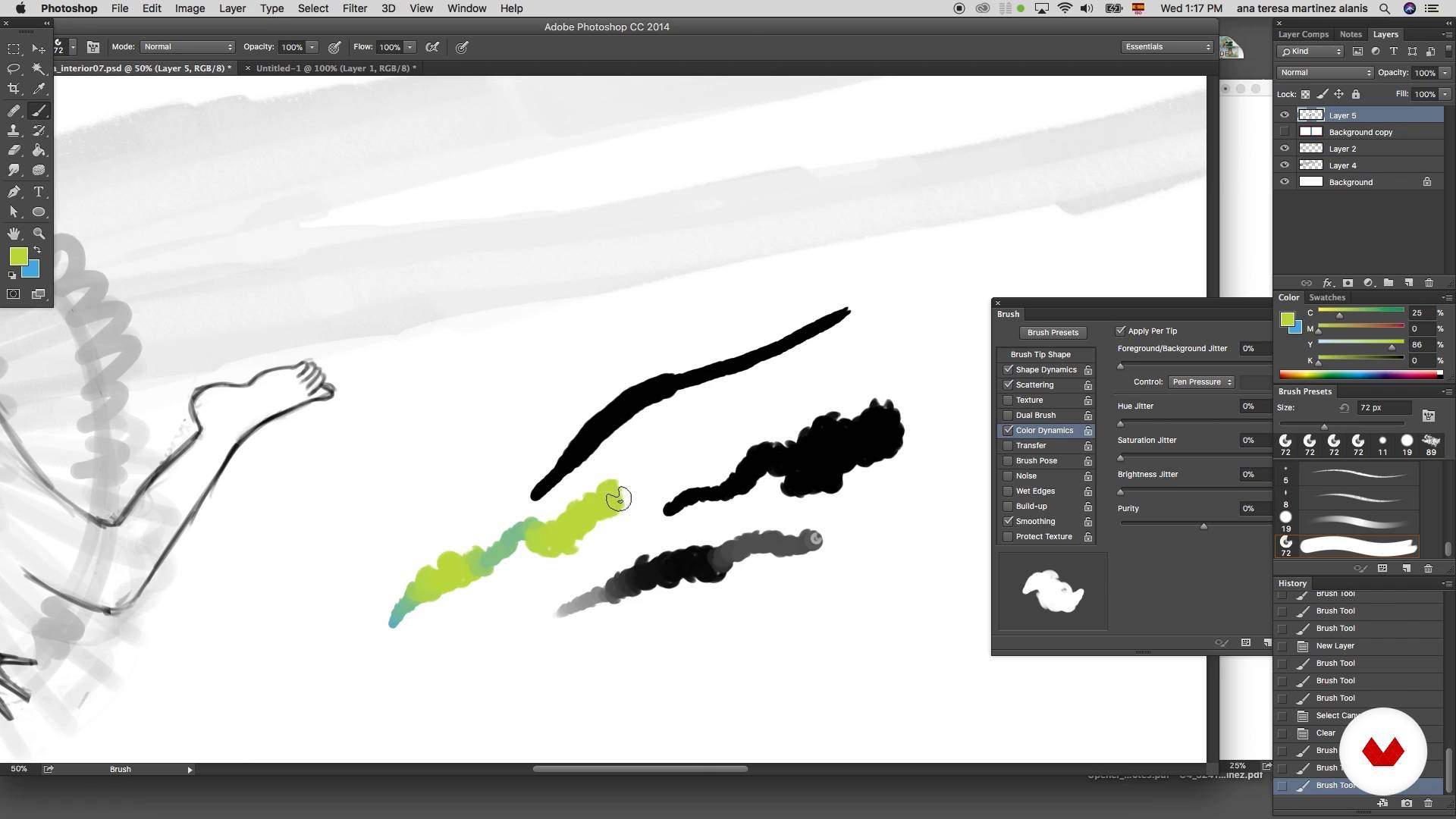1456x819 pixels.
Task: Toggle the Brush panel from options bar
Action: 93,47
